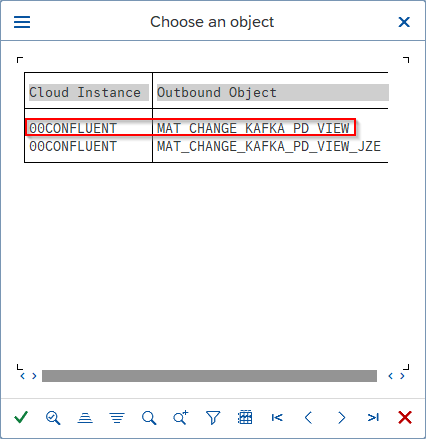Select the MAT_CHANGE_KAFKA_PD_VIEW entry
Screen dimensions: 426x439
pyautogui.click(x=253, y=128)
